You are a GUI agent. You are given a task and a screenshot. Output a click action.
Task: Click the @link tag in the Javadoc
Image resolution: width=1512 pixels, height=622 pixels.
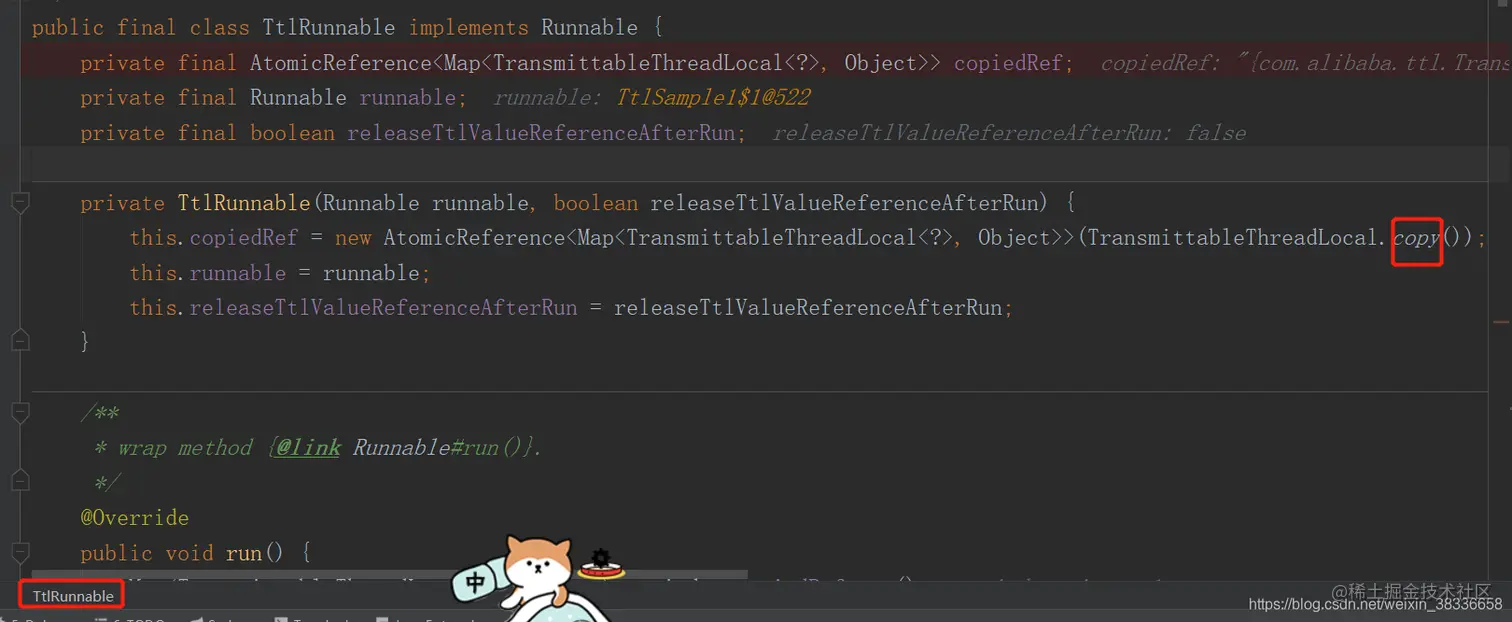pyautogui.click(x=308, y=448)
